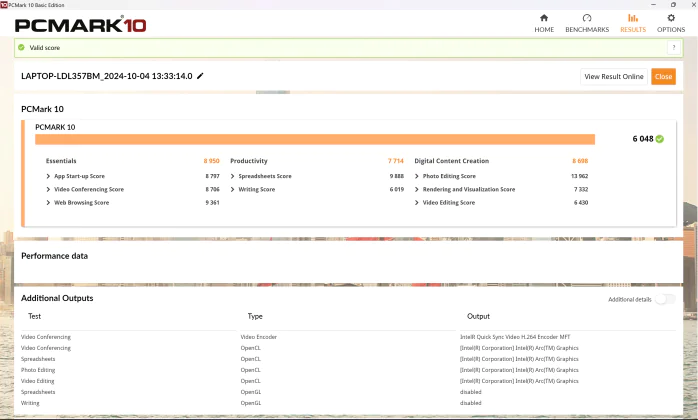Switch to the Benchmarks tab

click(587, 23)
